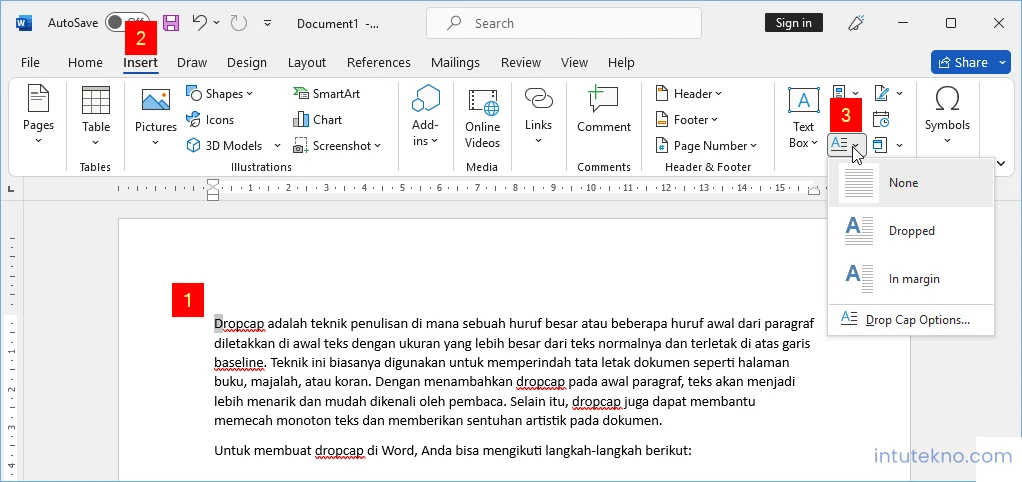The height and width of the screenshot is (482, 1022).
Task: Select the In margin drop cap option
Action: tap(911, 279)
